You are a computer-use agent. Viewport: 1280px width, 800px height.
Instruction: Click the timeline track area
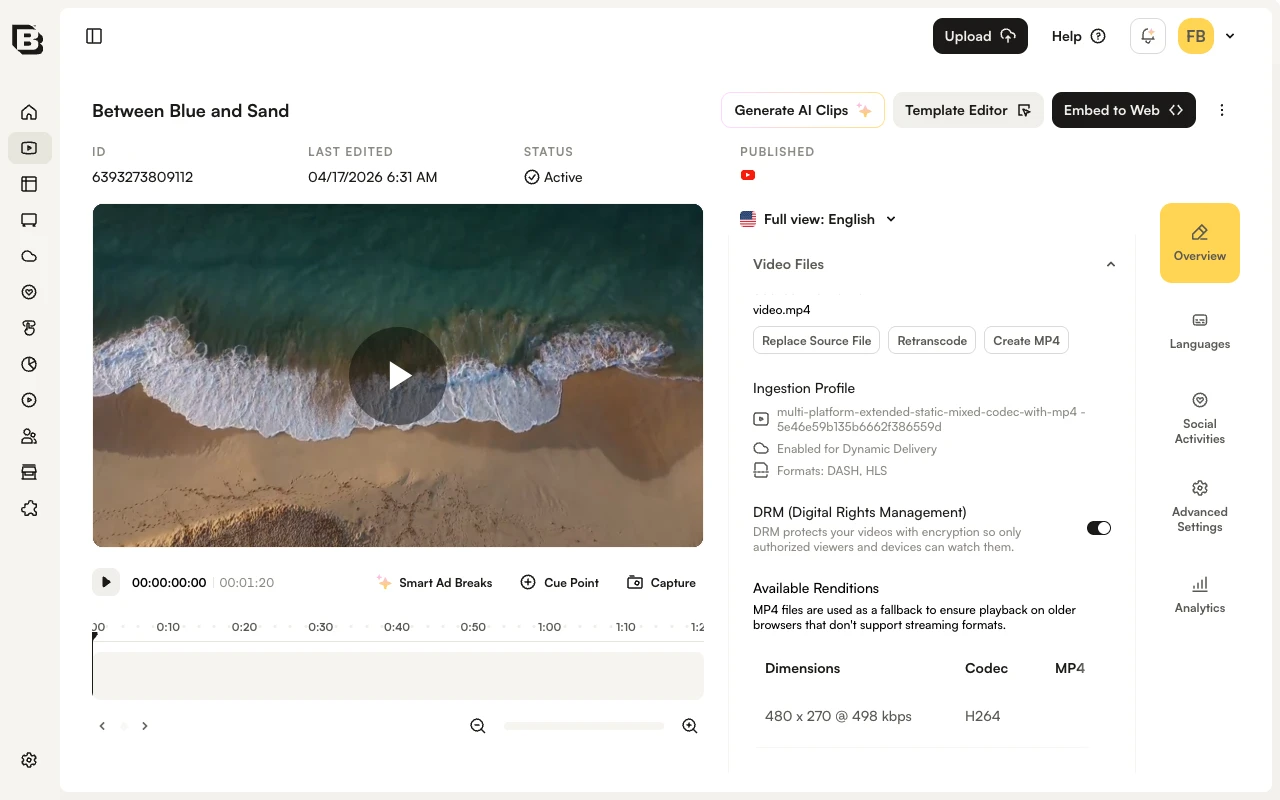point(398,676)
